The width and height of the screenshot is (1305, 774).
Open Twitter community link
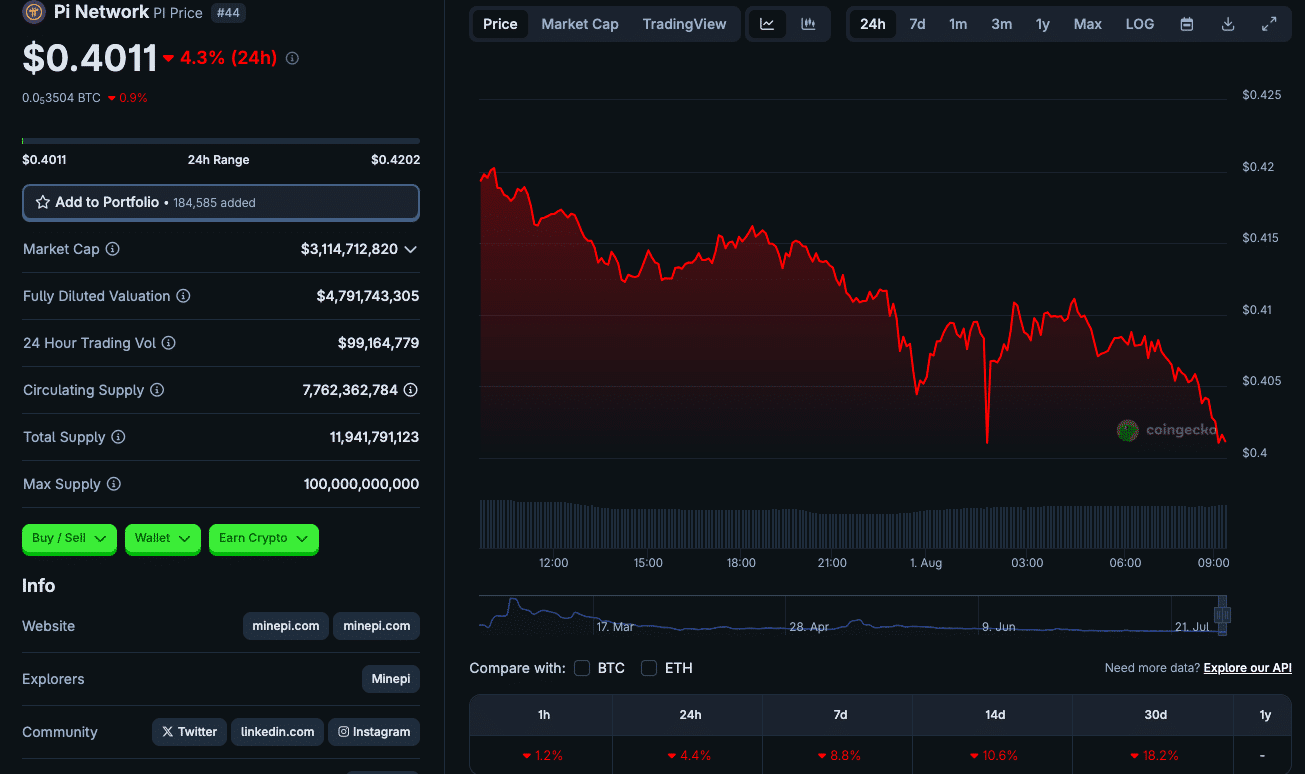189,732
